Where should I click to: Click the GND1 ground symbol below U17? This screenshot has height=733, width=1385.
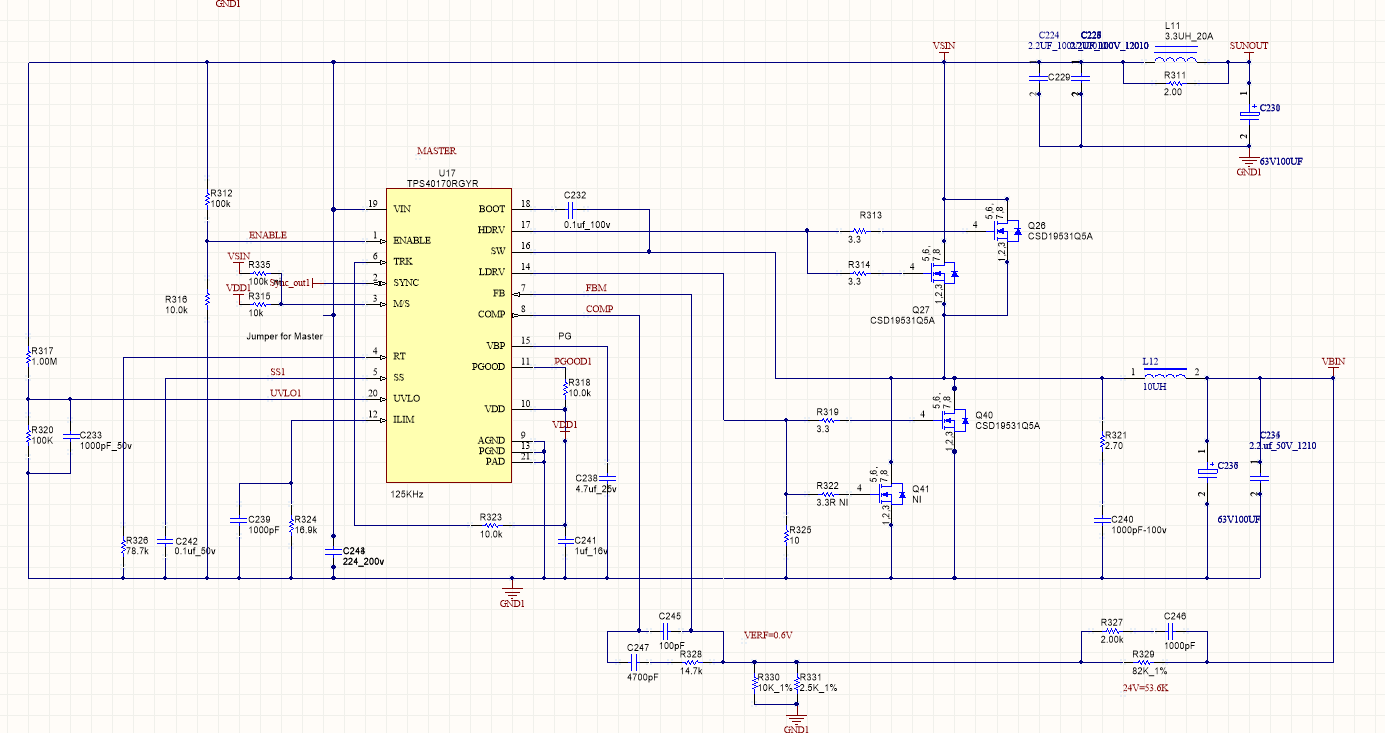513,593
